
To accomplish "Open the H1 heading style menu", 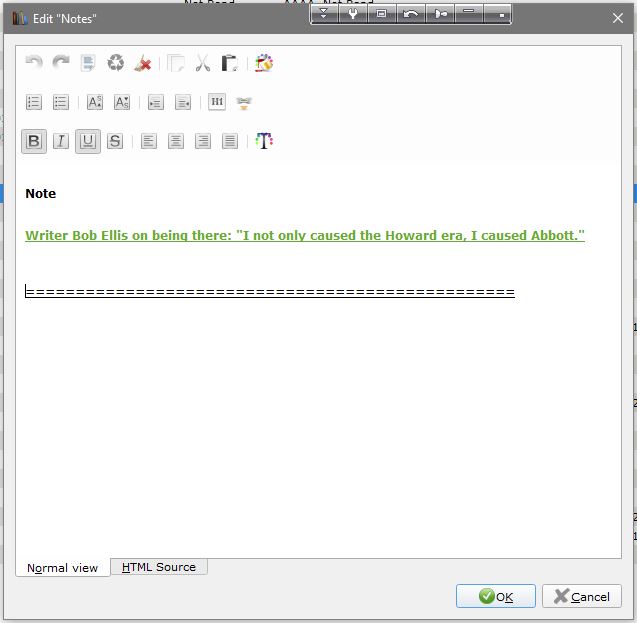I will point(217,102).
